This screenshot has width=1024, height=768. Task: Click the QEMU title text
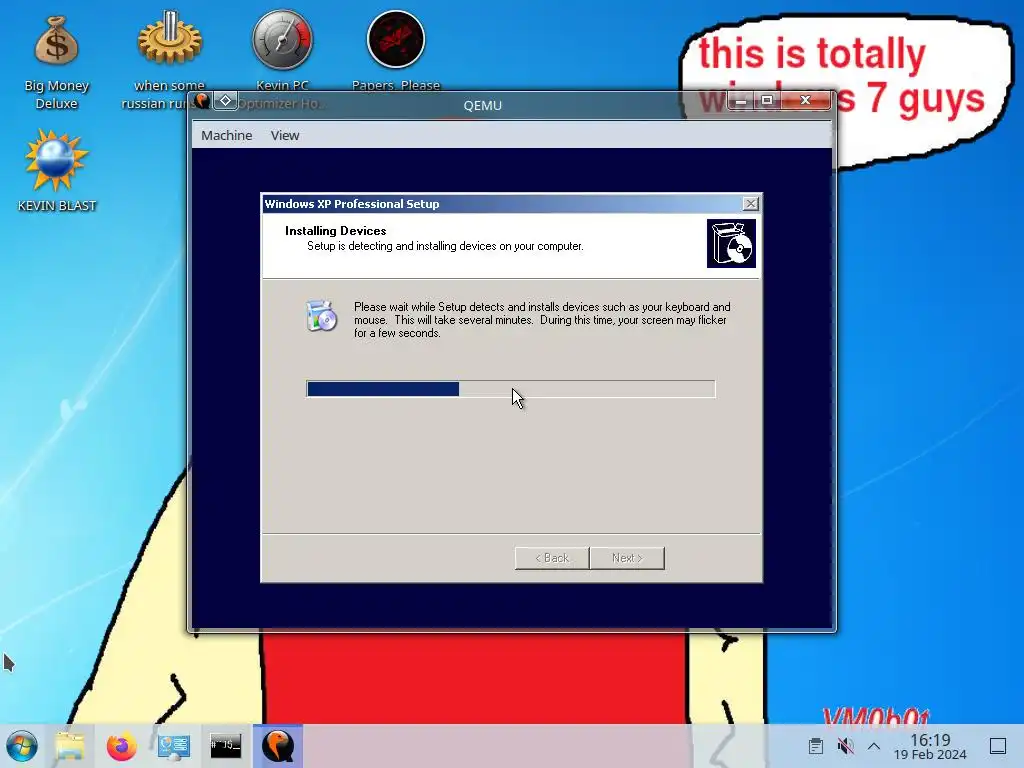pos(483,105)
